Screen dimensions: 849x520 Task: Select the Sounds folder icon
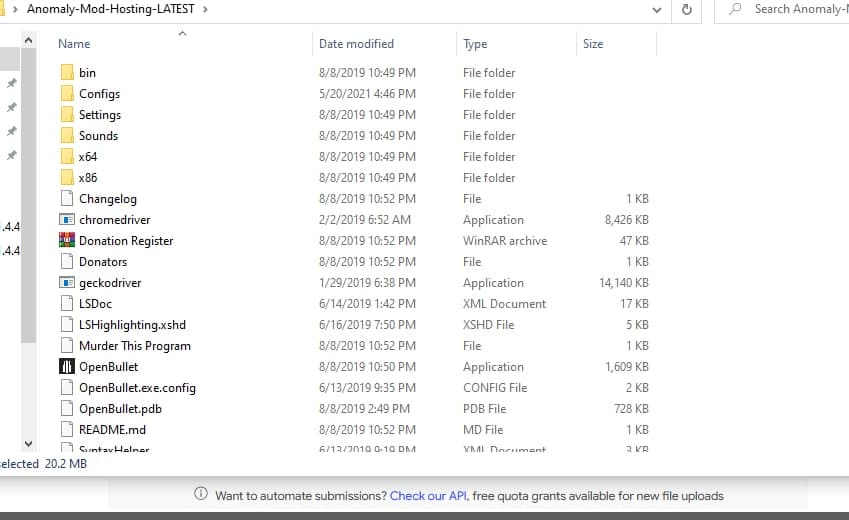(67, 135)
